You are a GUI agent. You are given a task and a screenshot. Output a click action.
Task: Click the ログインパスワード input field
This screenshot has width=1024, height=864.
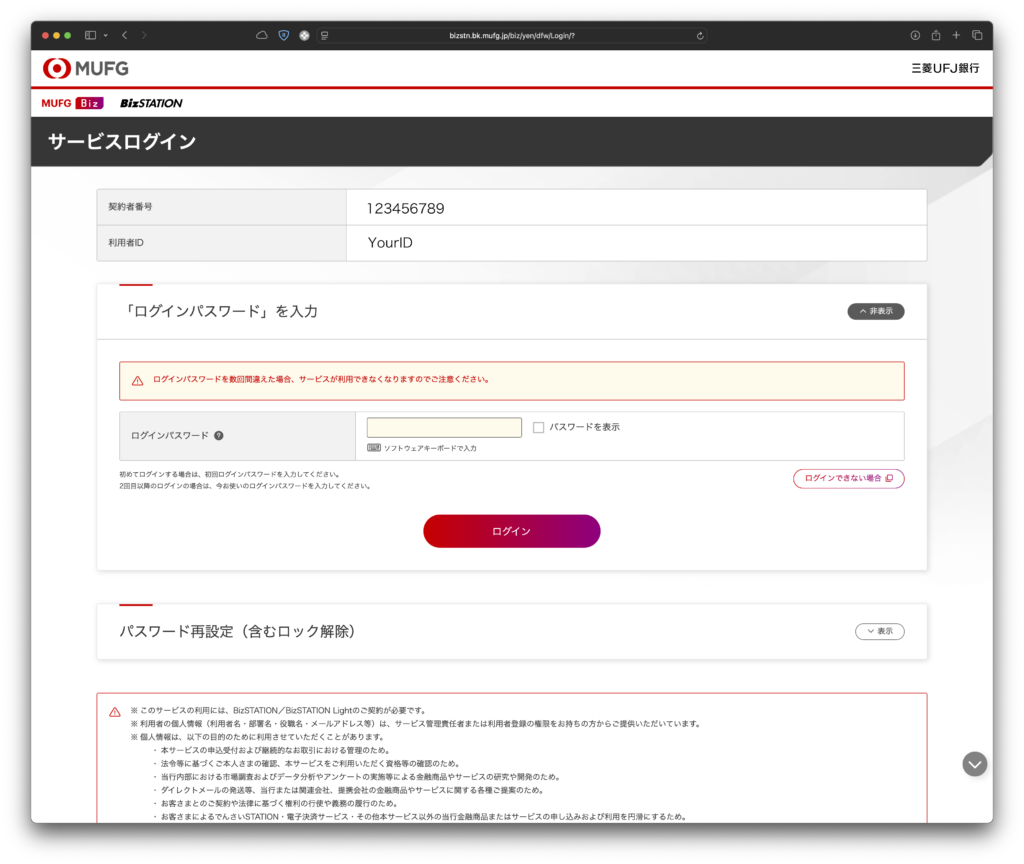(x=444, y=427)
